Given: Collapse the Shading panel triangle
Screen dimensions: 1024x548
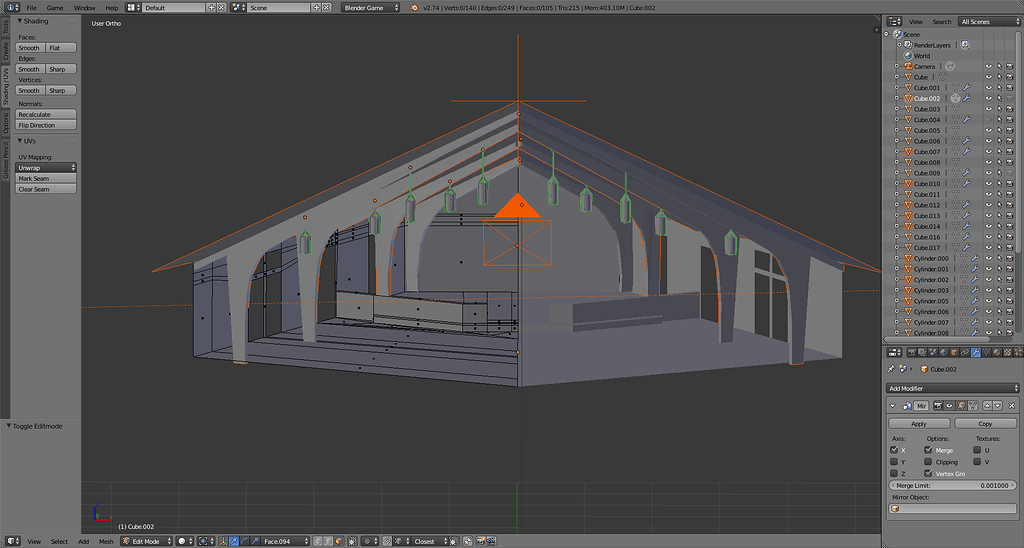Looking at the screenshot, I should pyautogui.click(x=20, y=21).
